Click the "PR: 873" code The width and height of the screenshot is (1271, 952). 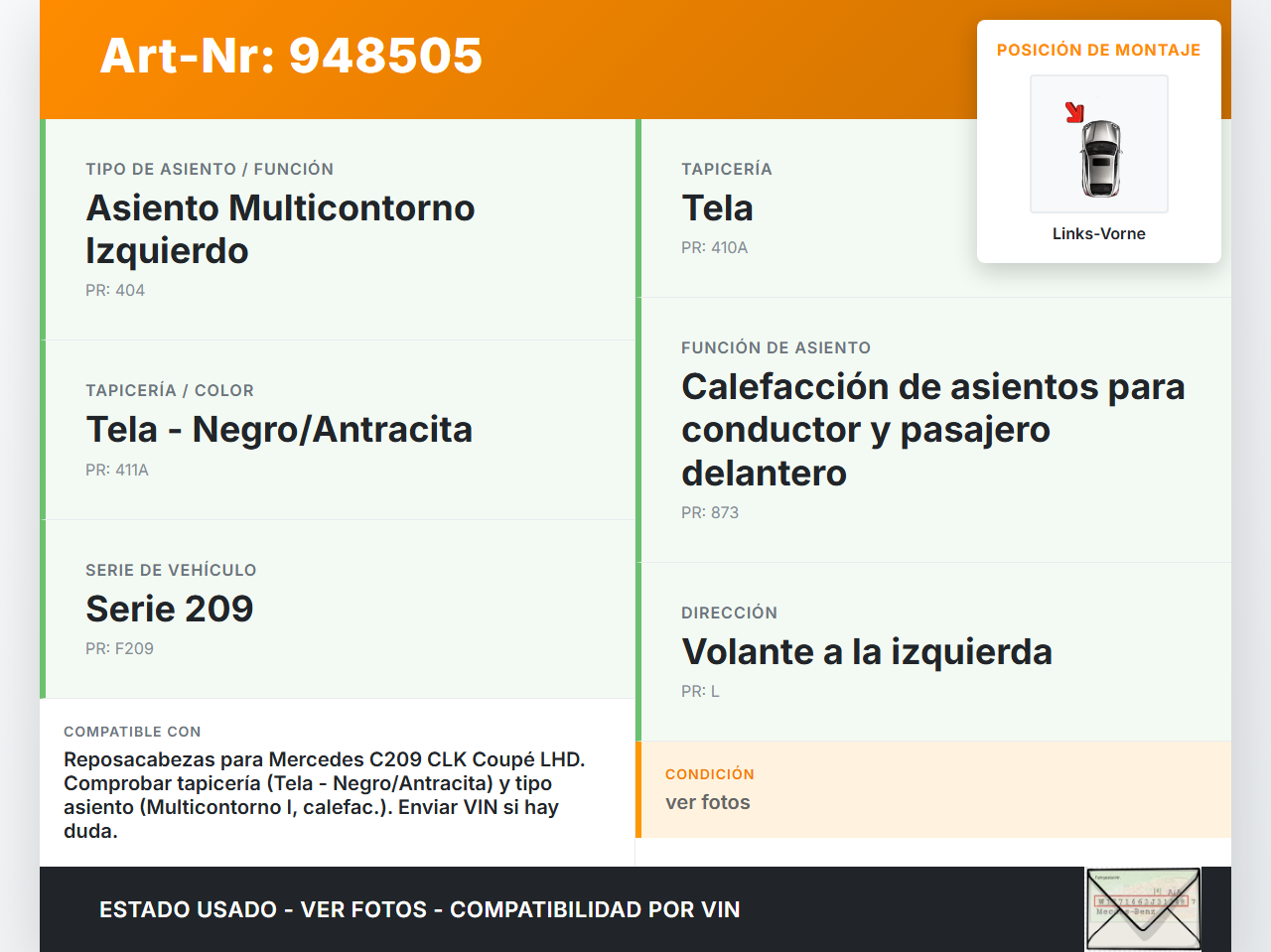(710, 512)
